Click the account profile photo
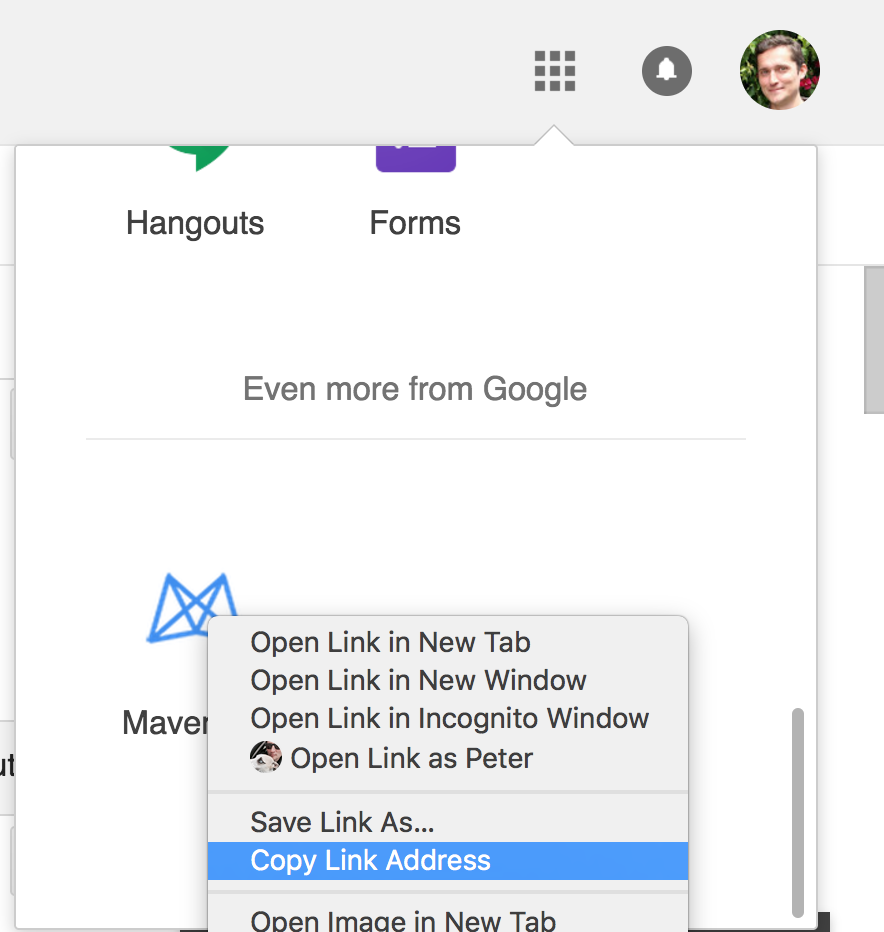The height and width of the screenshot is (932, 884). [x=780, y=70]
